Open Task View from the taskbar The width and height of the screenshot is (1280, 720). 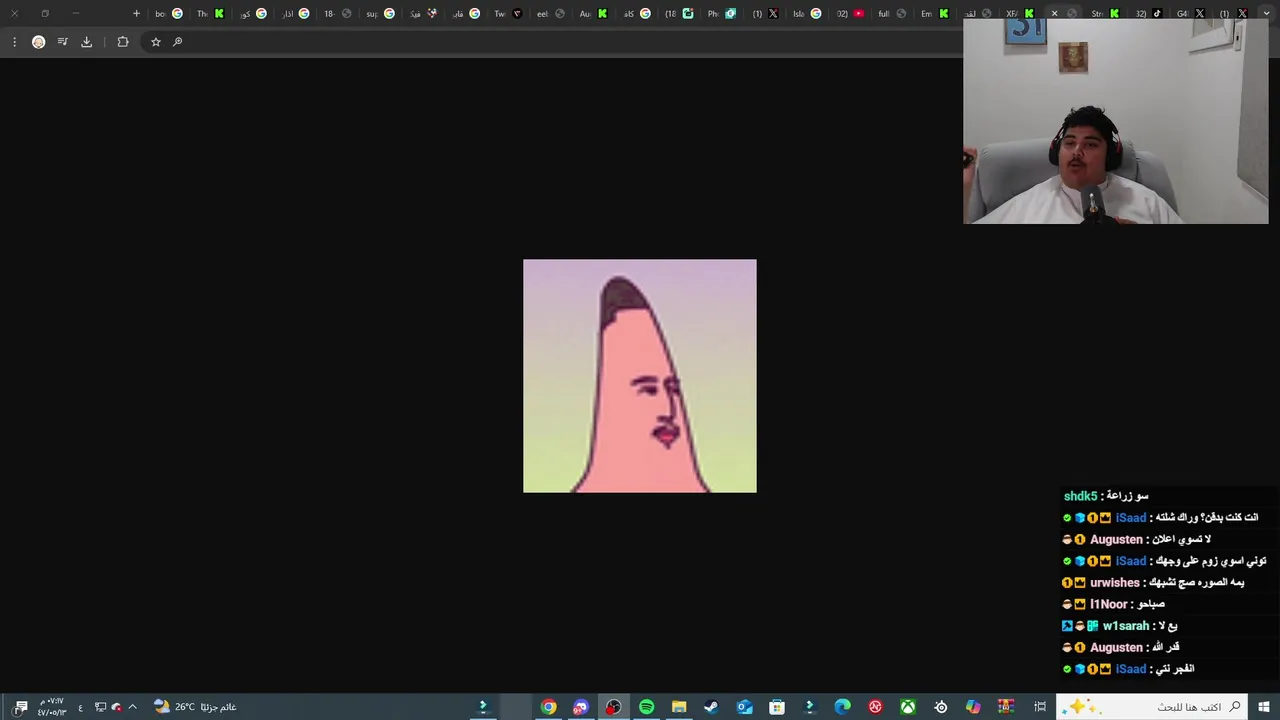click(1040, 707)
